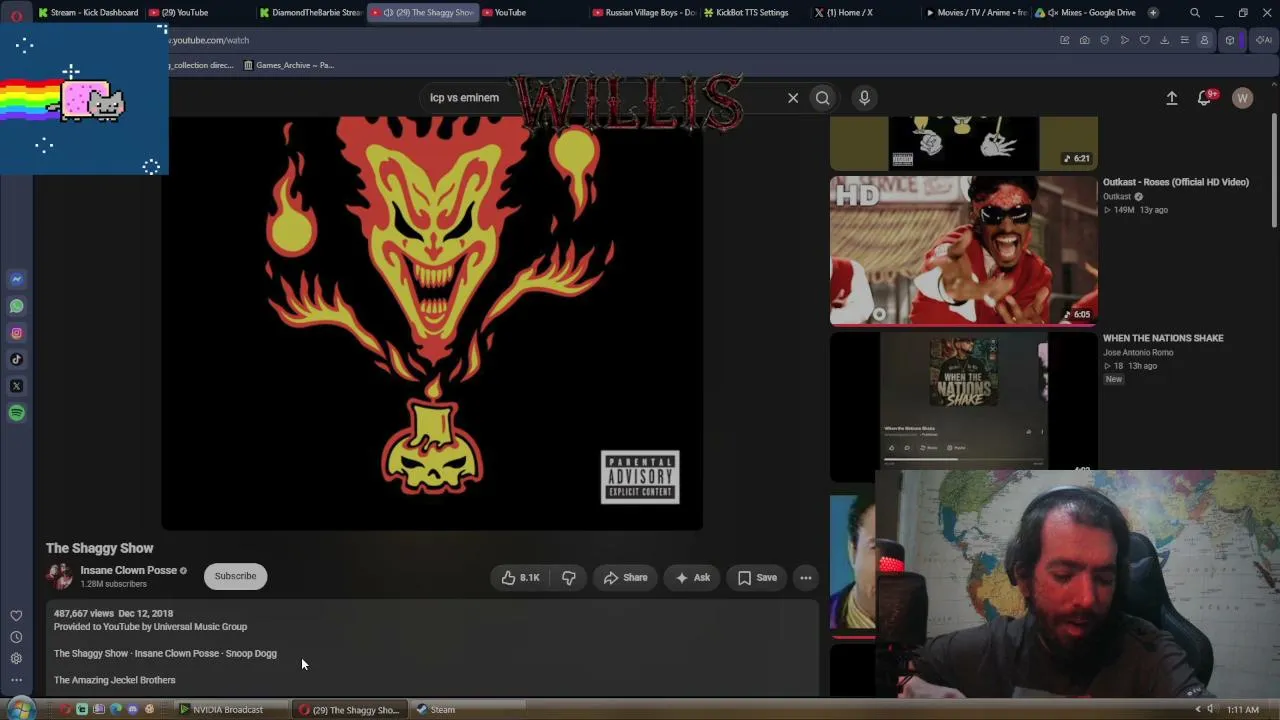Click the YouTube search magnifier button
The height and width of the screenshot is (720, 1280).
(822, 98)
